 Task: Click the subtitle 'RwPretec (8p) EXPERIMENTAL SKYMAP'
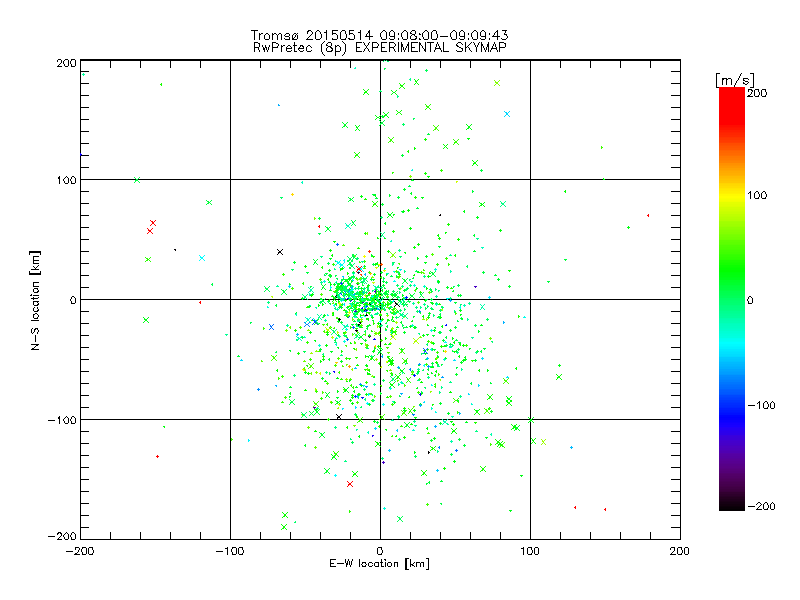pyautogui.click(x=380, y=48)
